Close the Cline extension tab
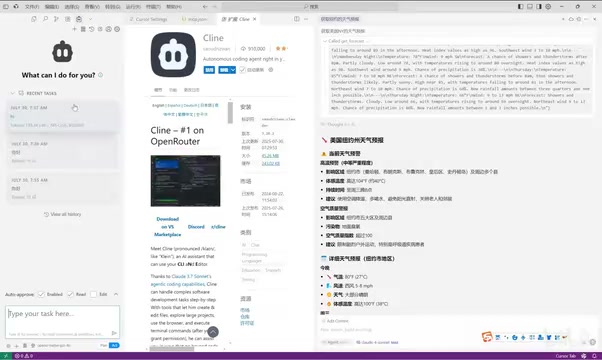The image size is (602, 360). (255, 19)
